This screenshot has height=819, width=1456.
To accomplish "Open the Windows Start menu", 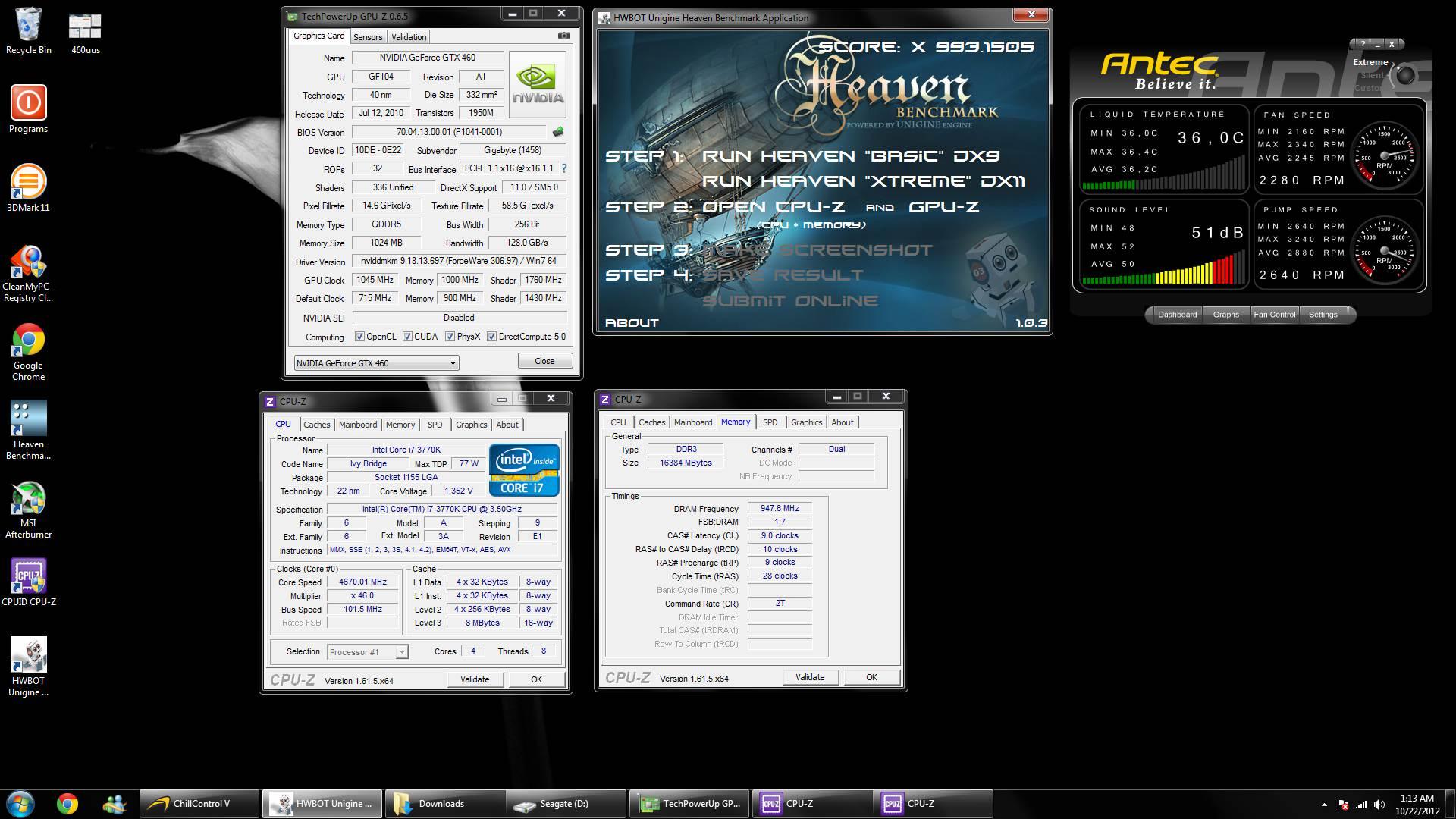I will click(20, 803).
